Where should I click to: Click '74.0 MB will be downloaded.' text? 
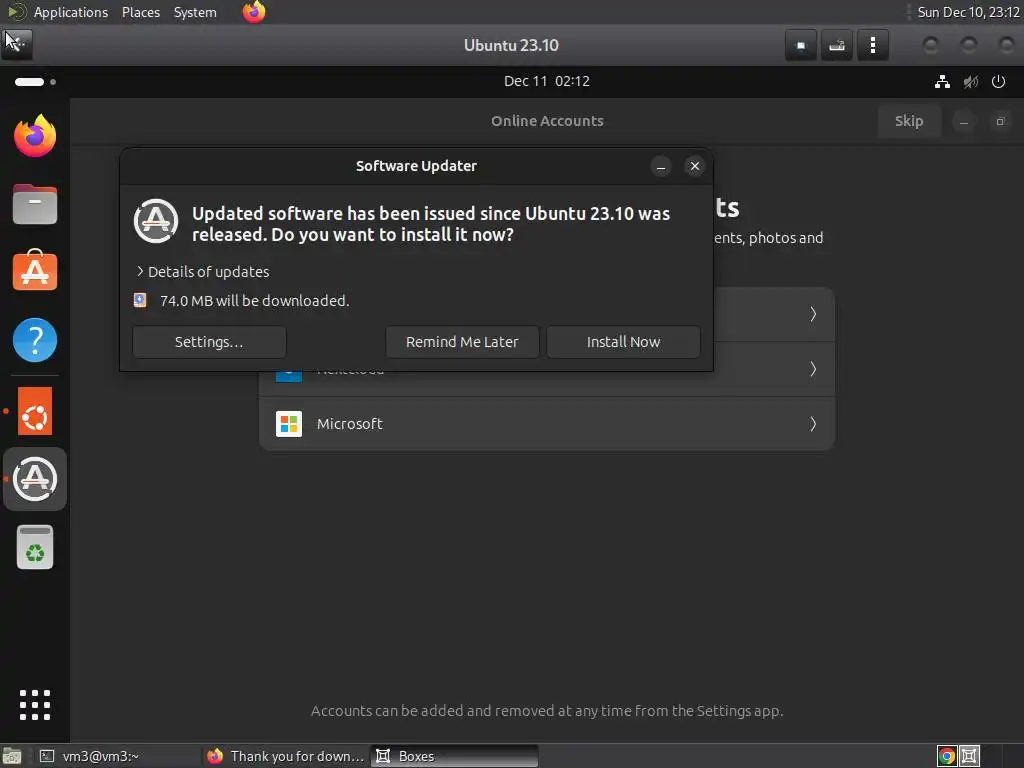255,300
